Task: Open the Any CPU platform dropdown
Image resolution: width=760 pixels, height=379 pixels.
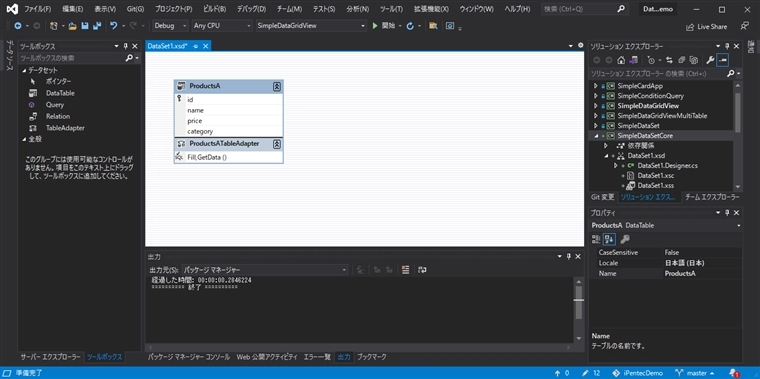Action: click(222, 26)
